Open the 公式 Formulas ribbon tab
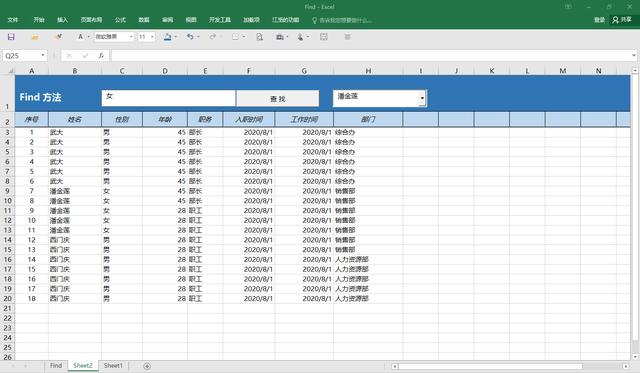 [x=120, y=20]
